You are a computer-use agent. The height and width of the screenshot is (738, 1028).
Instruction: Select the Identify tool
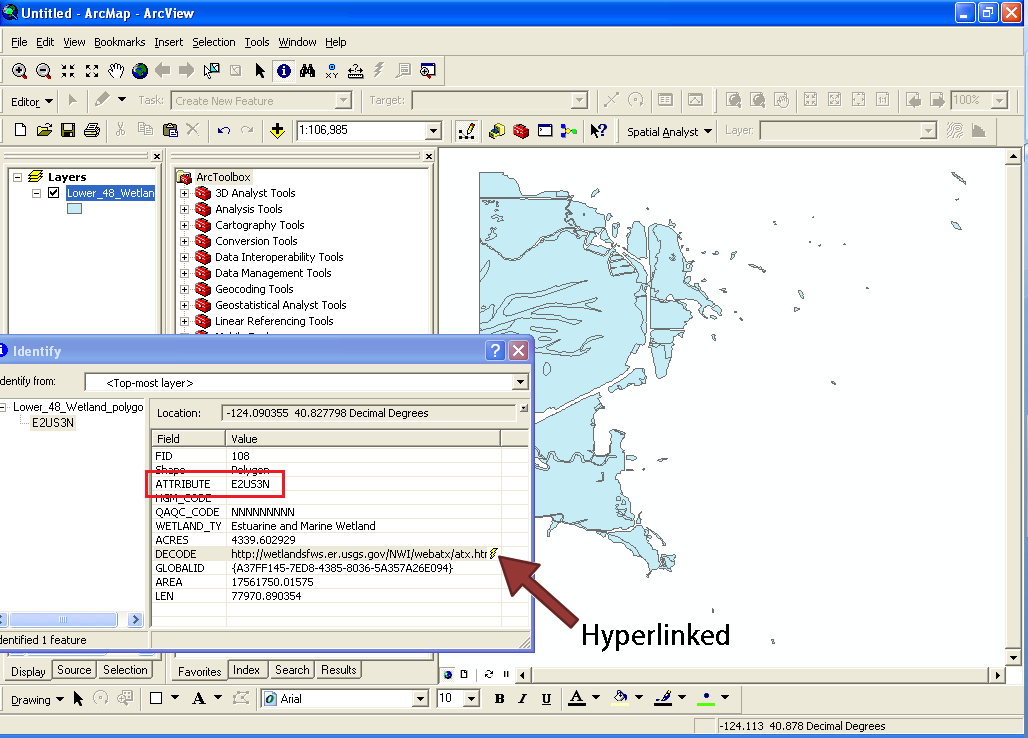[x=285, y=71]
